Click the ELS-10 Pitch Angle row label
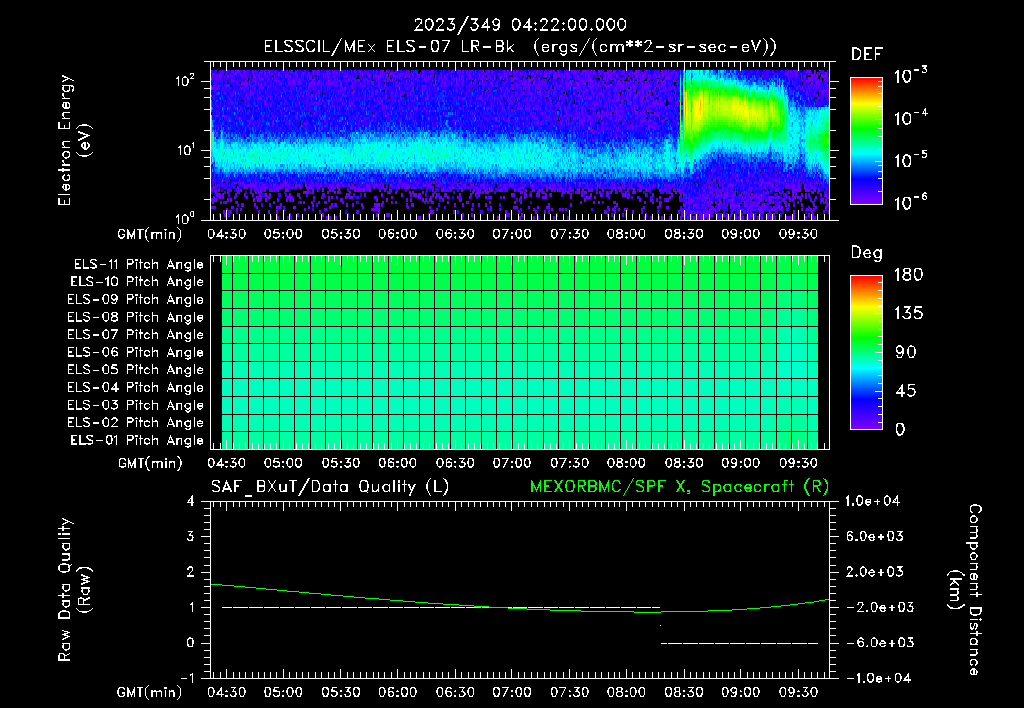The width and height of the screenshot is (1024, 708). (x=137, y=282)
